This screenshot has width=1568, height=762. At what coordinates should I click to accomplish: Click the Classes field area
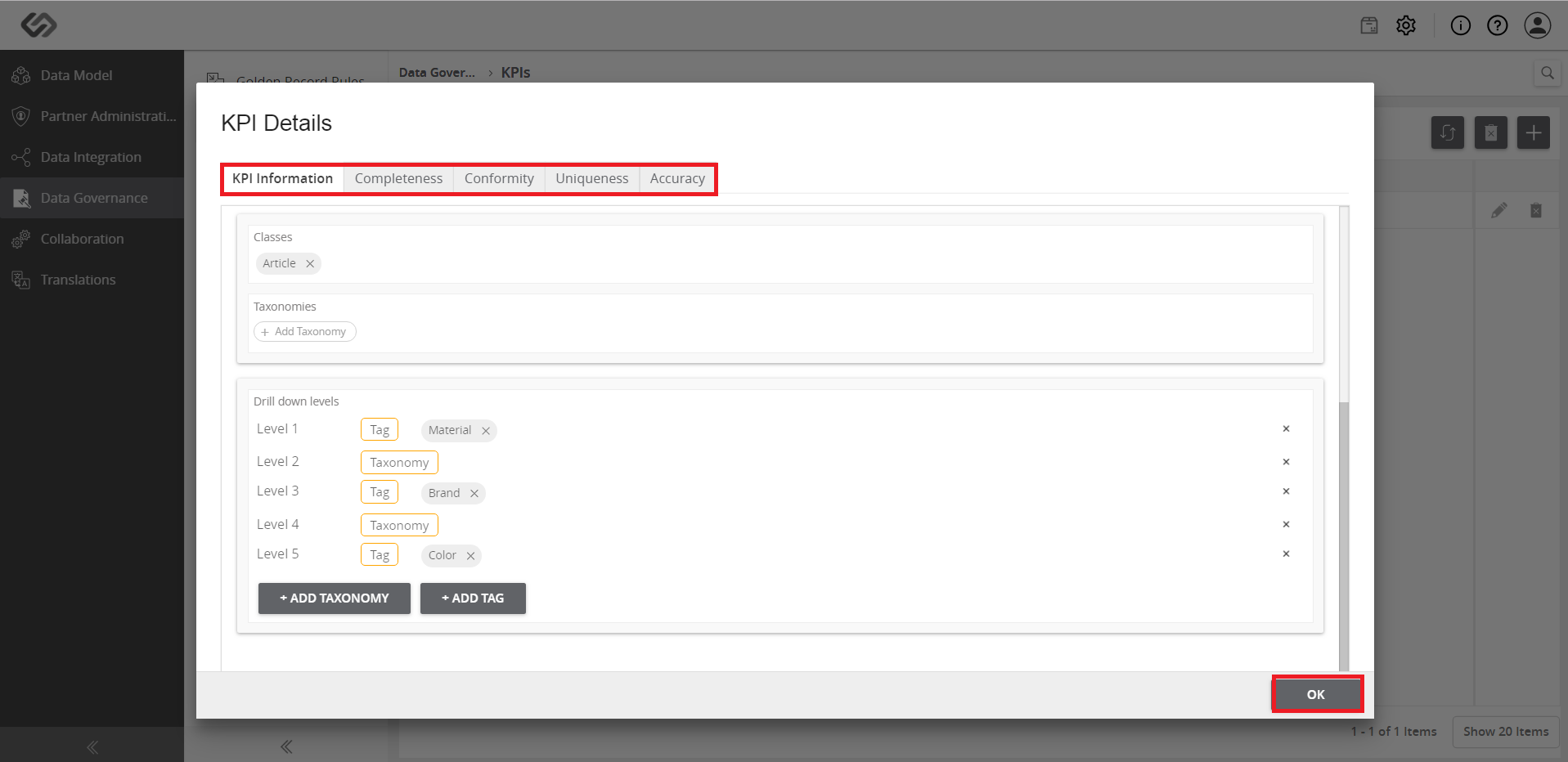pos(780,254)
